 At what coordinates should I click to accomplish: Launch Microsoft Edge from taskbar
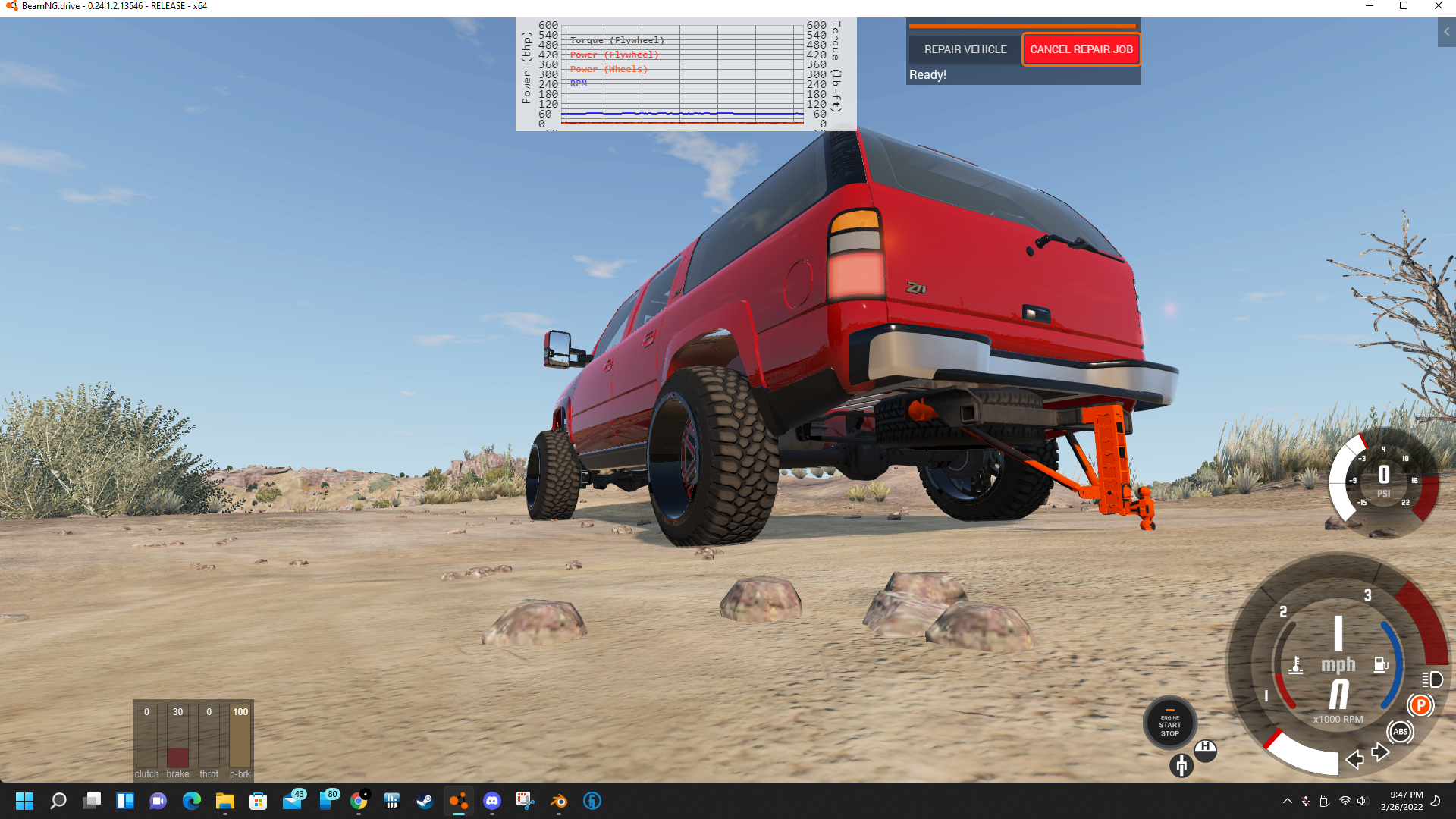191,801
